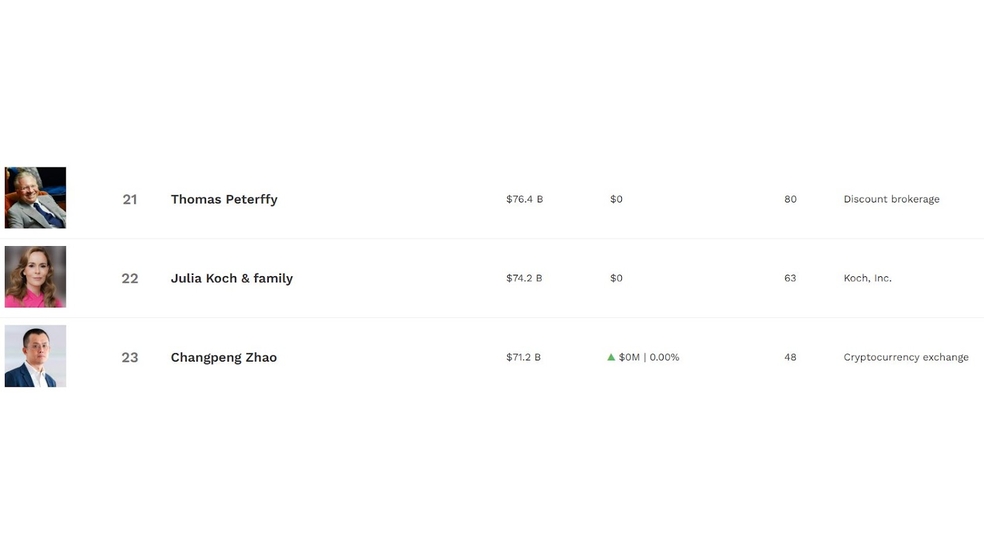984x554 pixels.
Task: Open Thomas Peterffy's profile photo
Action: click(x=35, y=198)
